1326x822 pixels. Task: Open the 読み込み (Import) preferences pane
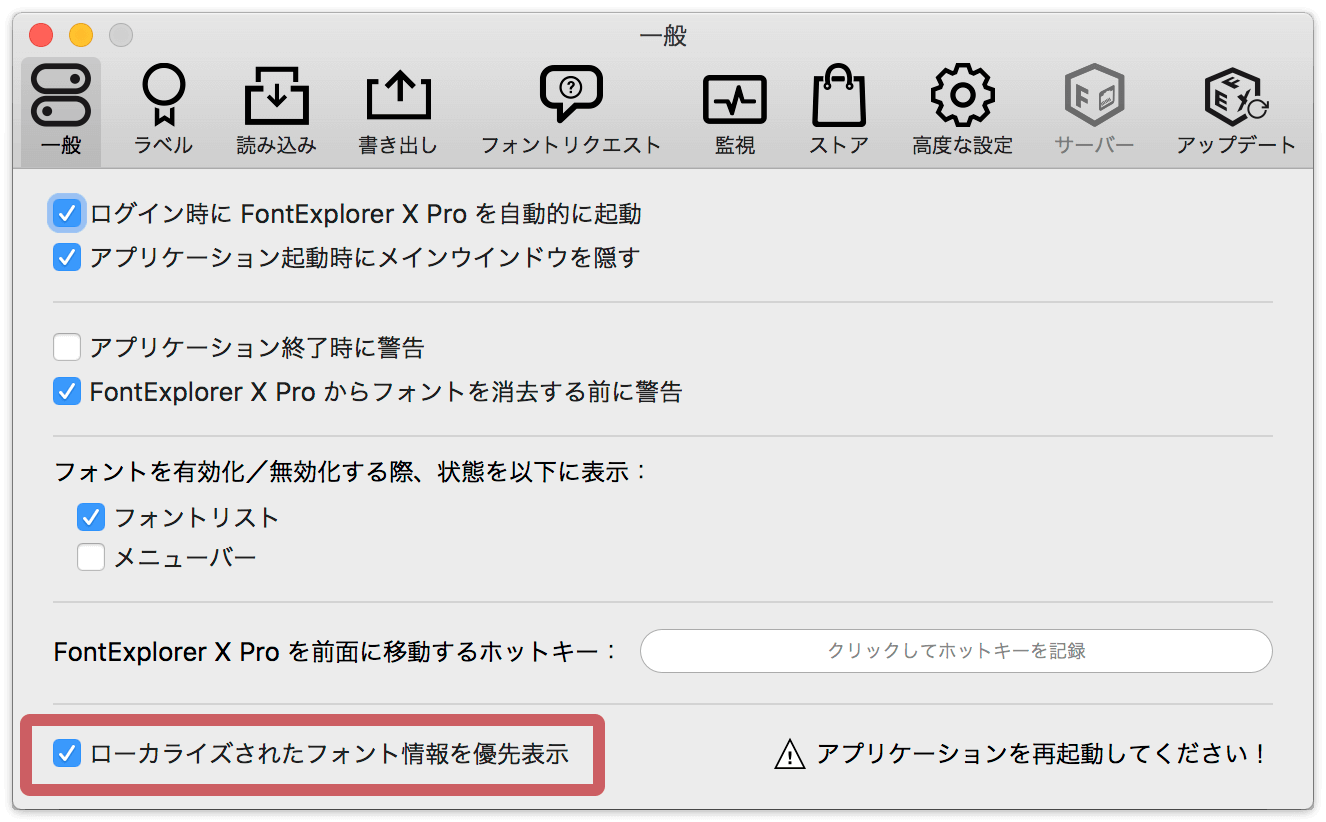coord(276,111)
